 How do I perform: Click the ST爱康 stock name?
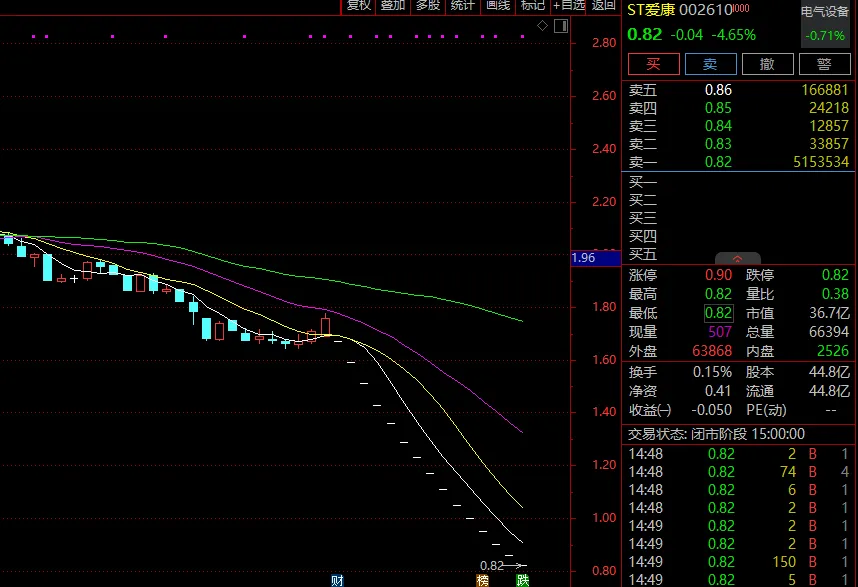click(x=651, y=10)
